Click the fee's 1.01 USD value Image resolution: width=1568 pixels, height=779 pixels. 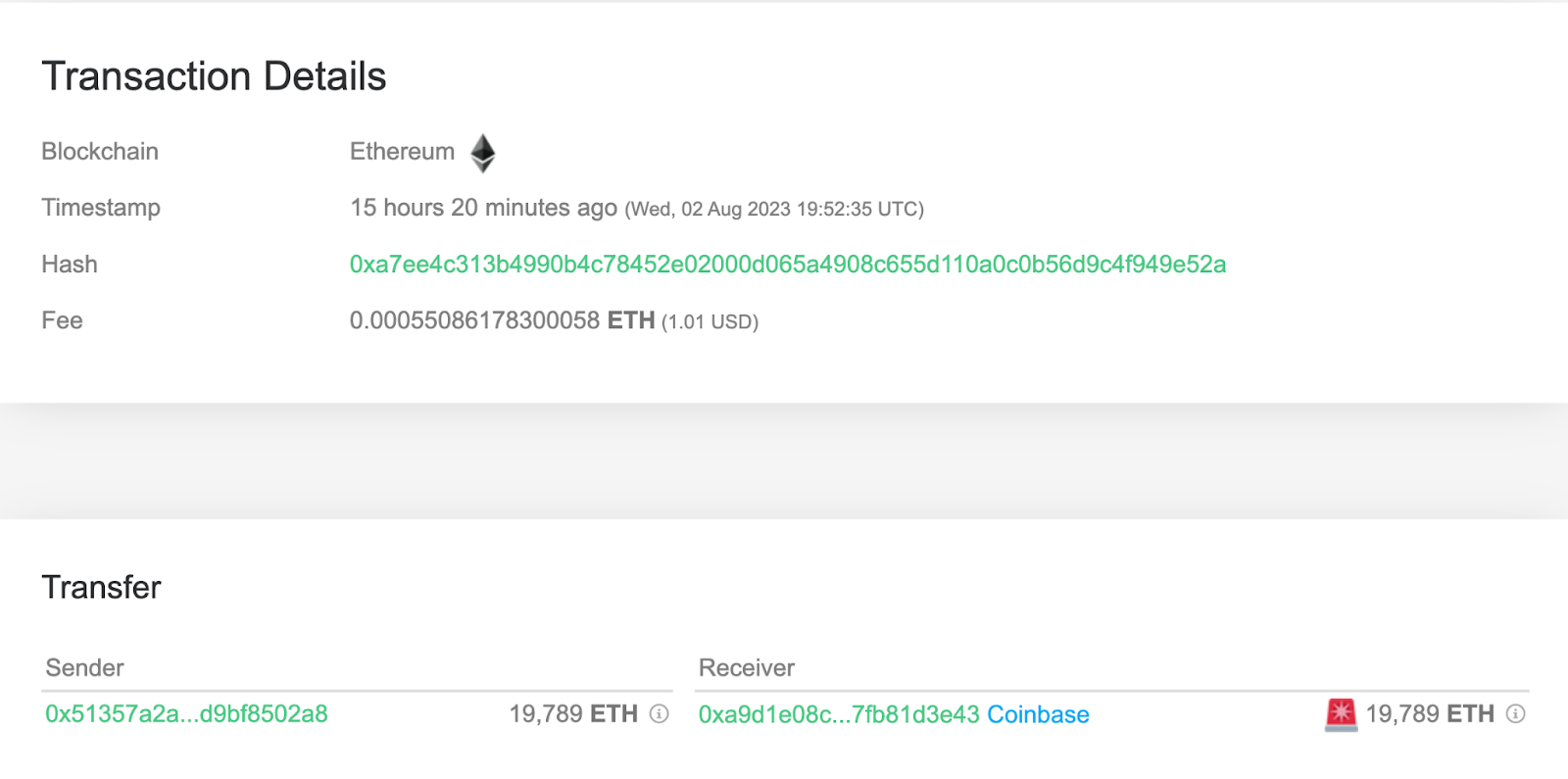[x=710, y=322]
